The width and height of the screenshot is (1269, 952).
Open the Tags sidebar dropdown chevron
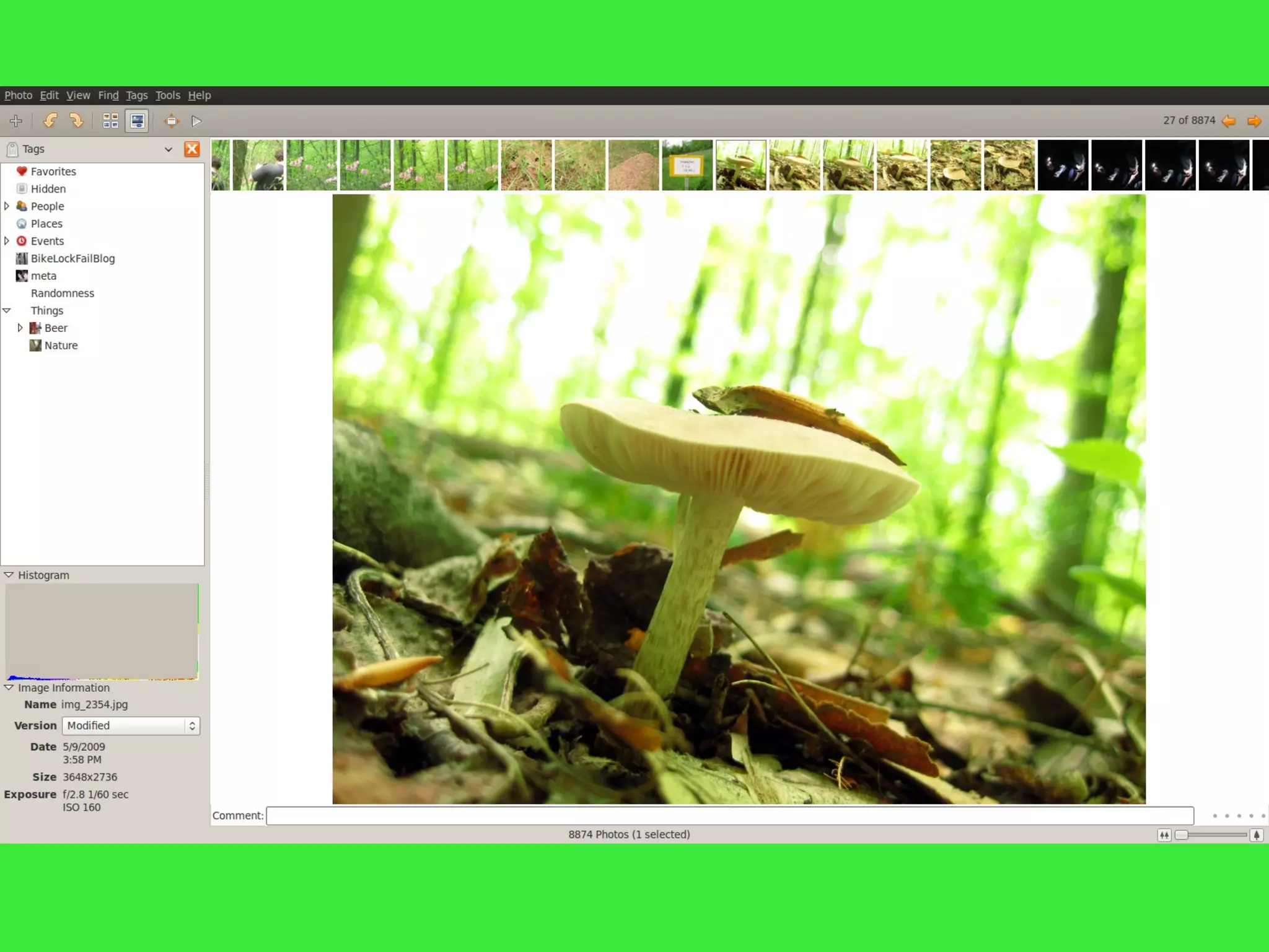pyautogui.click(x=168, y=149)
